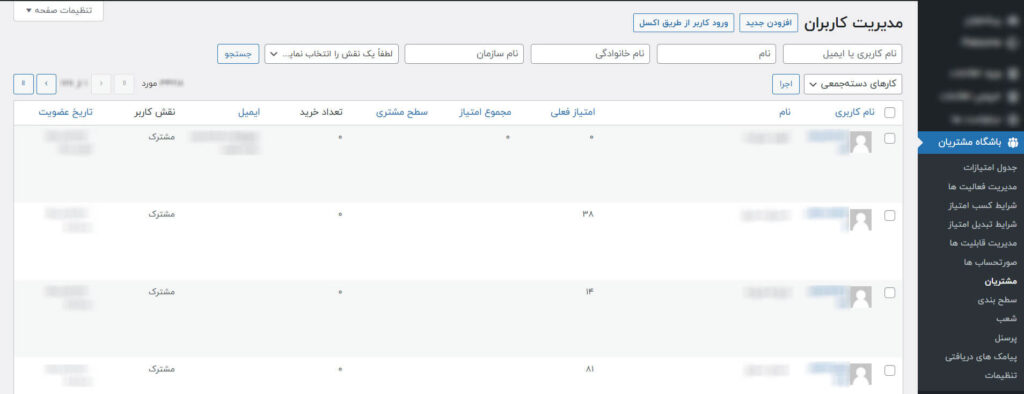
Task: Click the نام first-name filter field
Action: pos(716,54)
